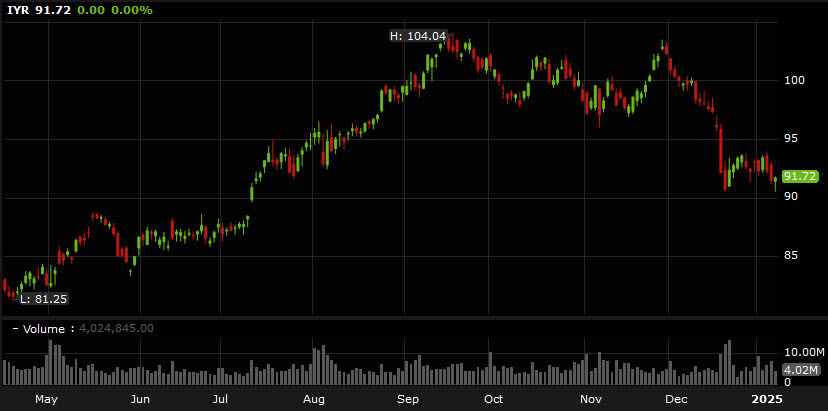Click the L: 81.25 low label
This screenshot has height=411, width=828.
point(43,299)
